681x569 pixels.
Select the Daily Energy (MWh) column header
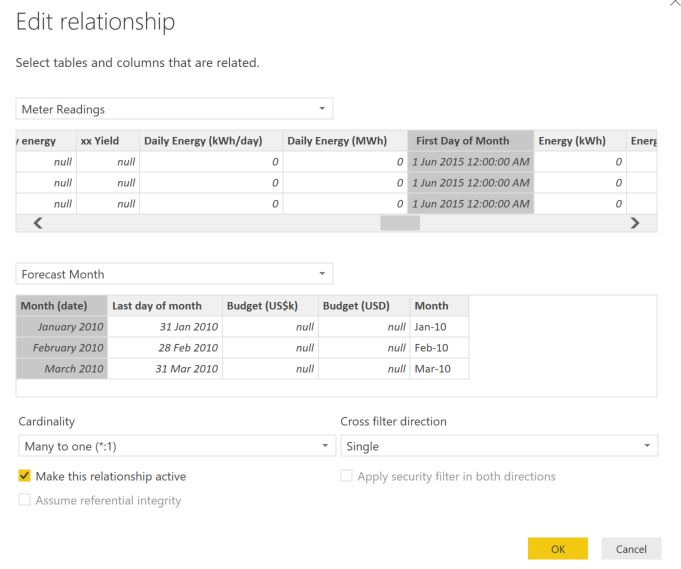click(345, 141)
